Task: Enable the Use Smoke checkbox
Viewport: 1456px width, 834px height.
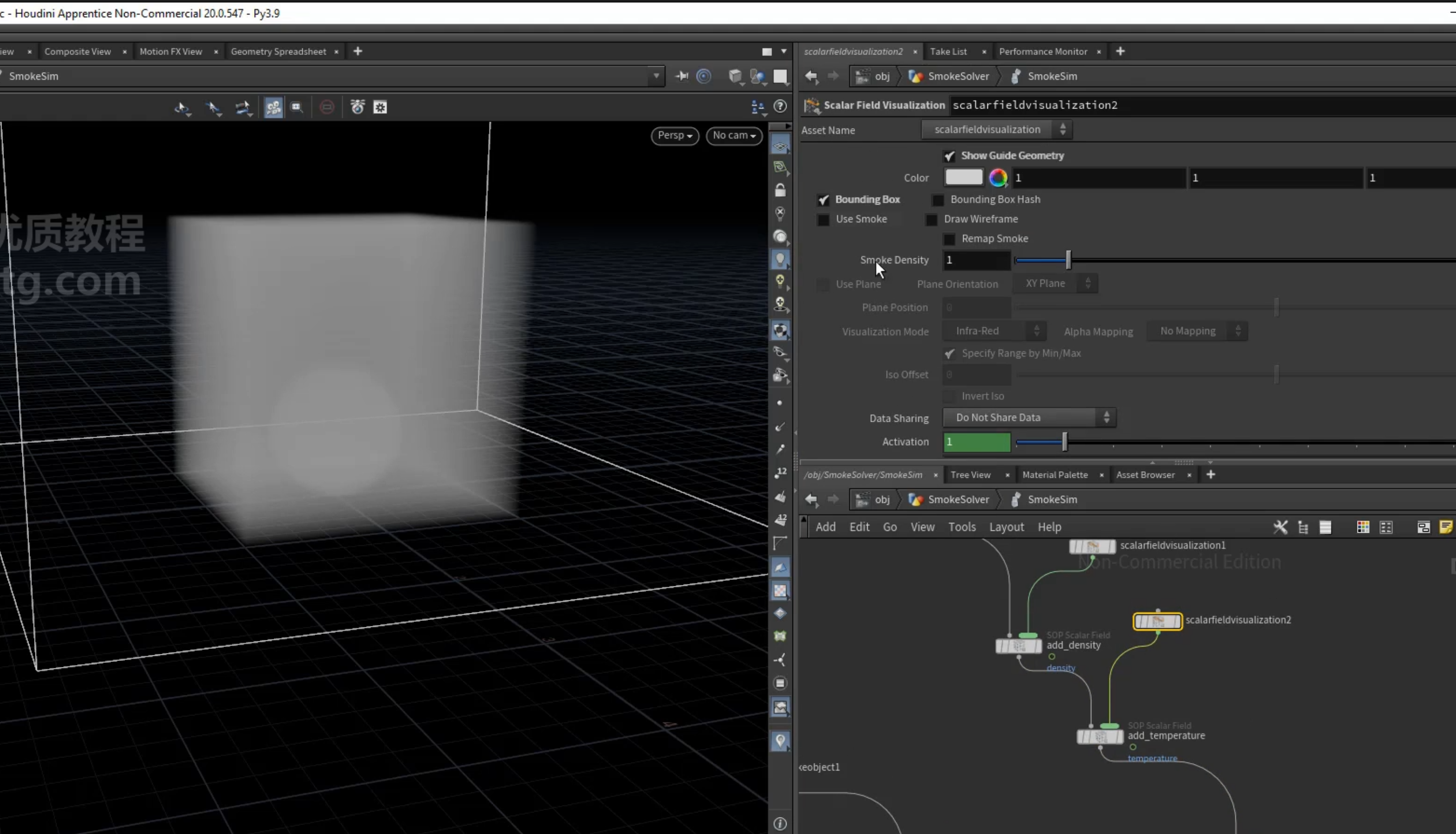Action: (823, 220)
